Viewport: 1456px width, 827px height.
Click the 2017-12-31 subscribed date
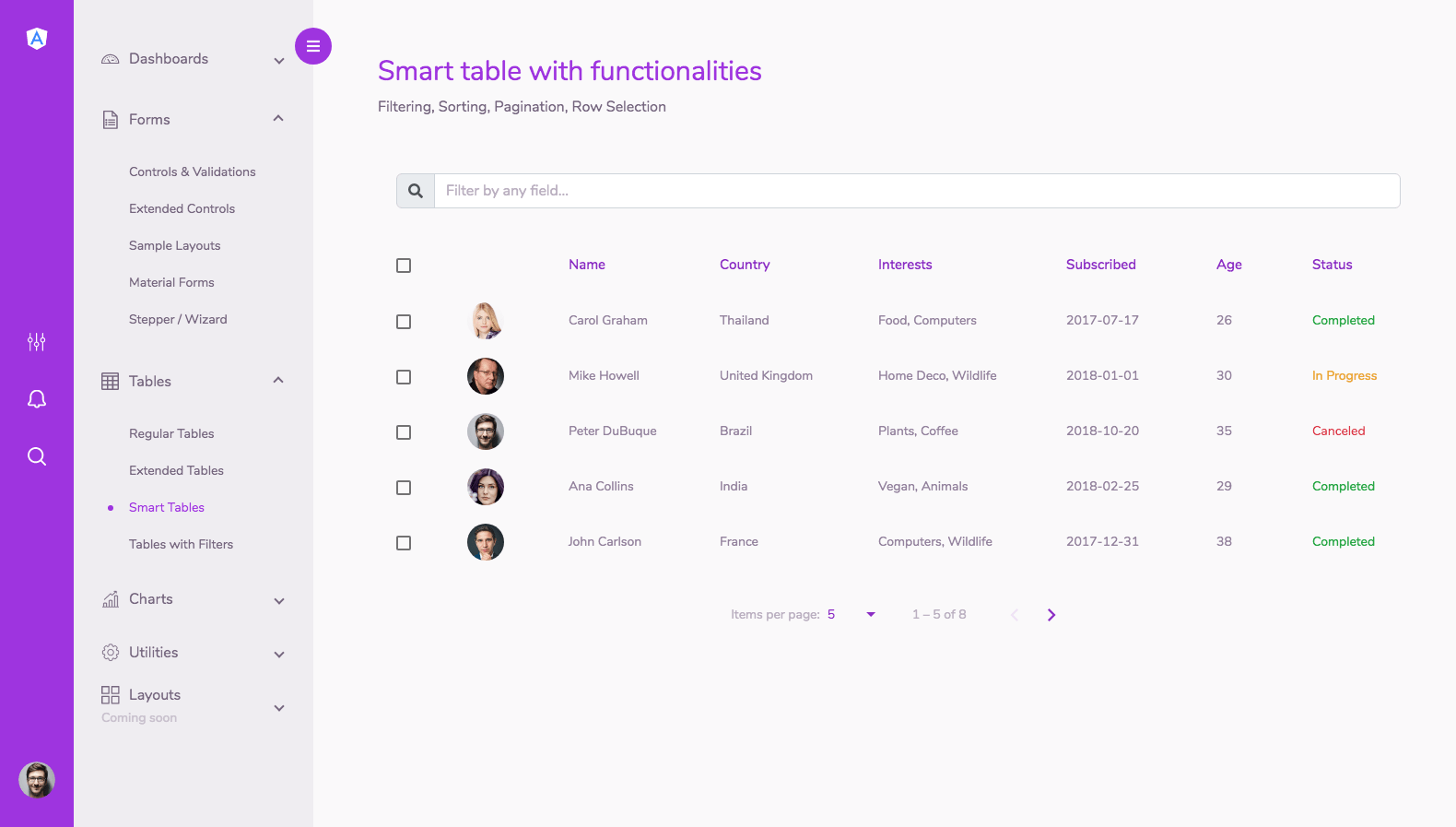pyautogui.click(x=1103, y=541)
